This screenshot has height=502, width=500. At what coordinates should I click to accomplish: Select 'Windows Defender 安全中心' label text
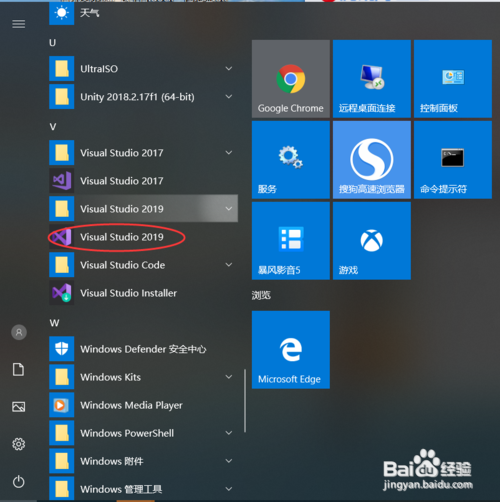point(143,349)
